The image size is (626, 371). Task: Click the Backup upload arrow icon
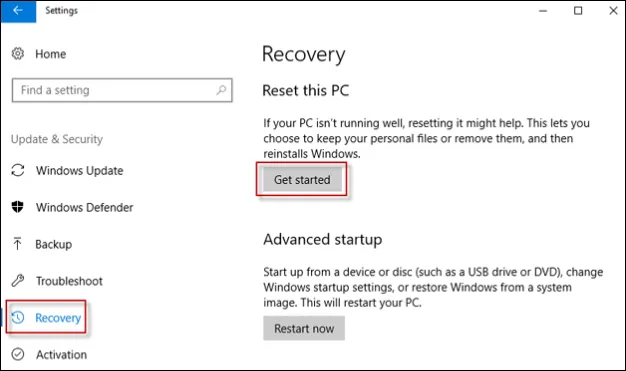(x=17, y=244)
